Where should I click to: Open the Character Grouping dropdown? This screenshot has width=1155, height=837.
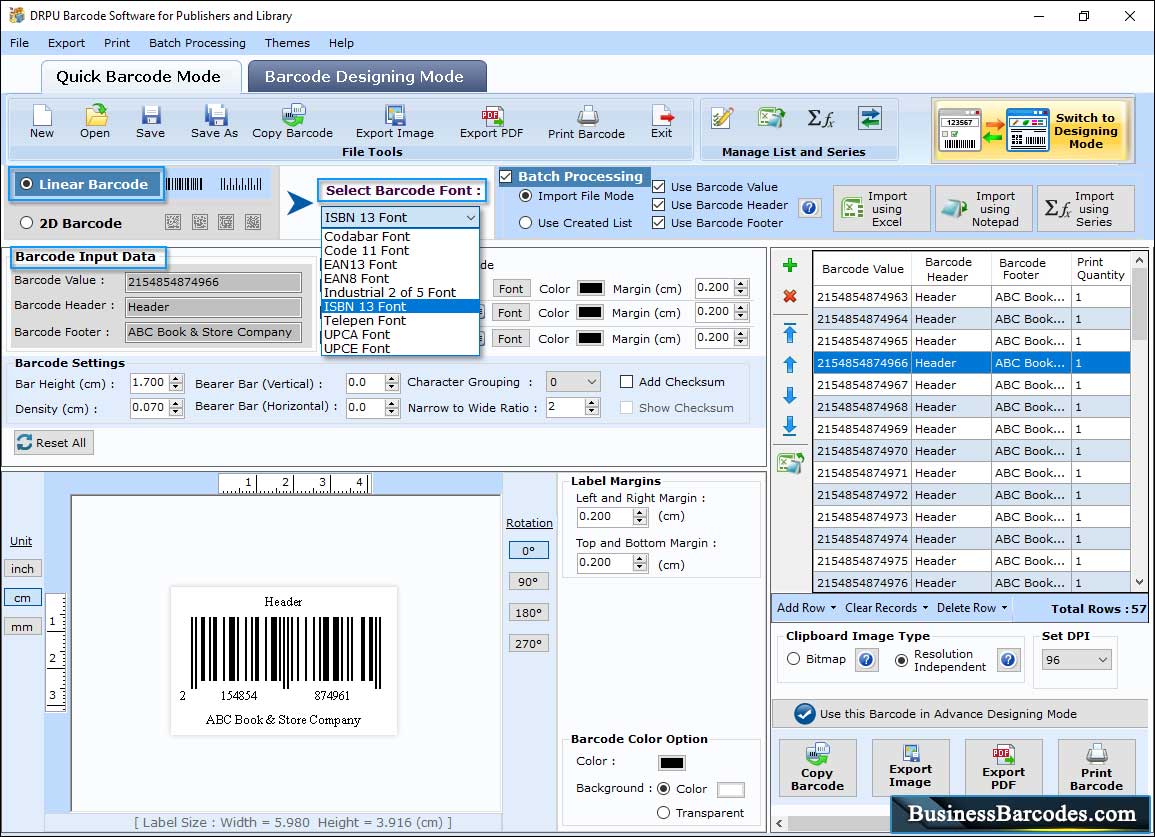[573, 382]
